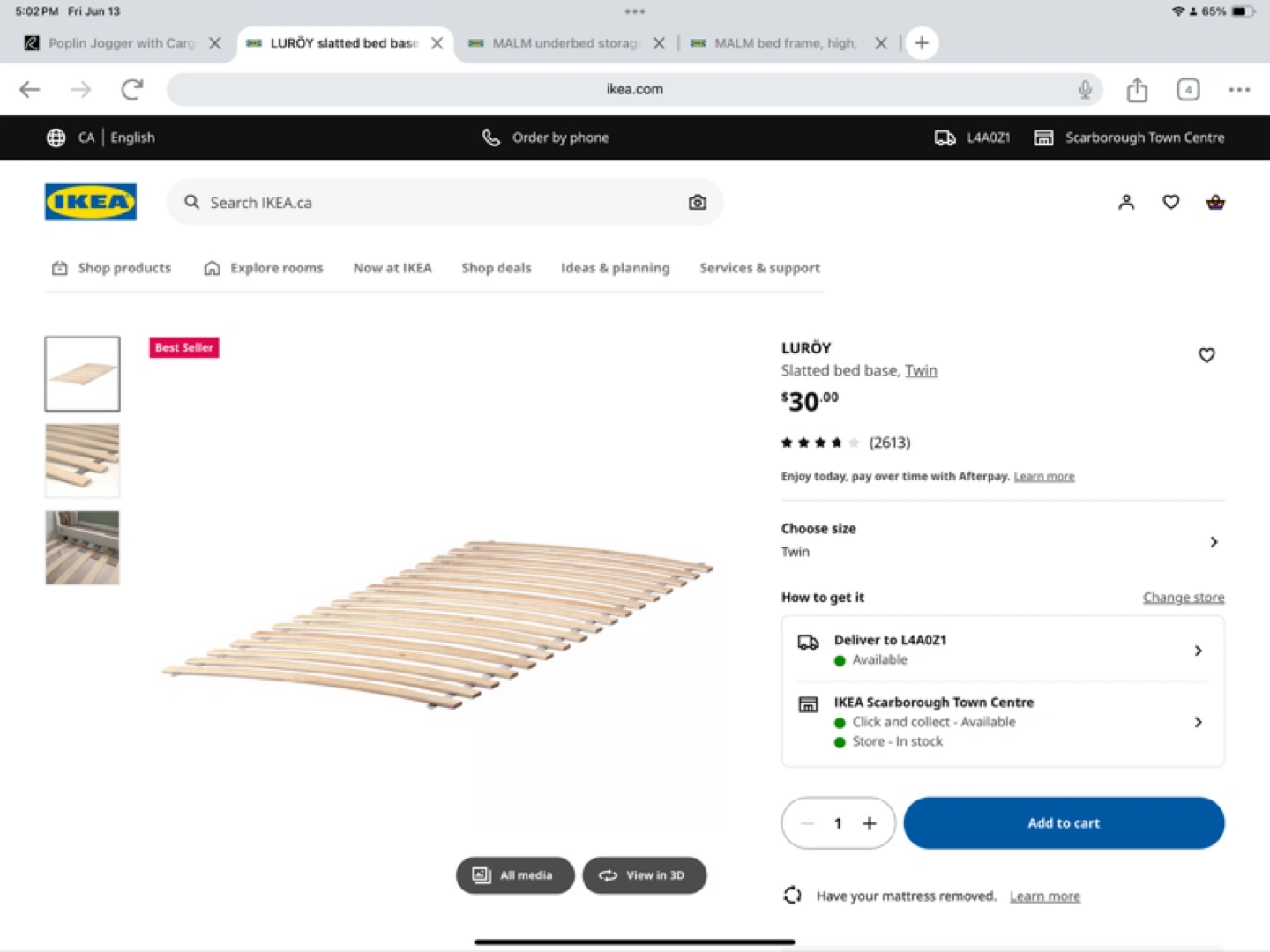
Task: Select the bed frame room thumbnail
Action: pos(83,547)
